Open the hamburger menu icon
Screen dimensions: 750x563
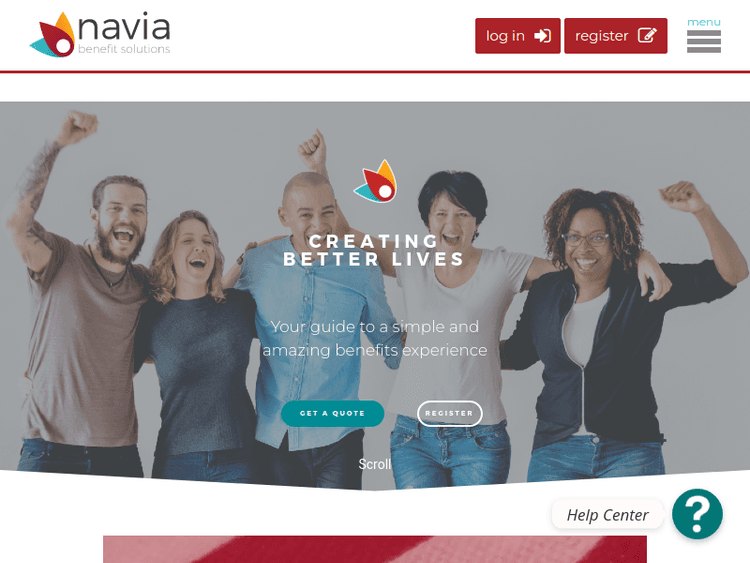(704, 42)
